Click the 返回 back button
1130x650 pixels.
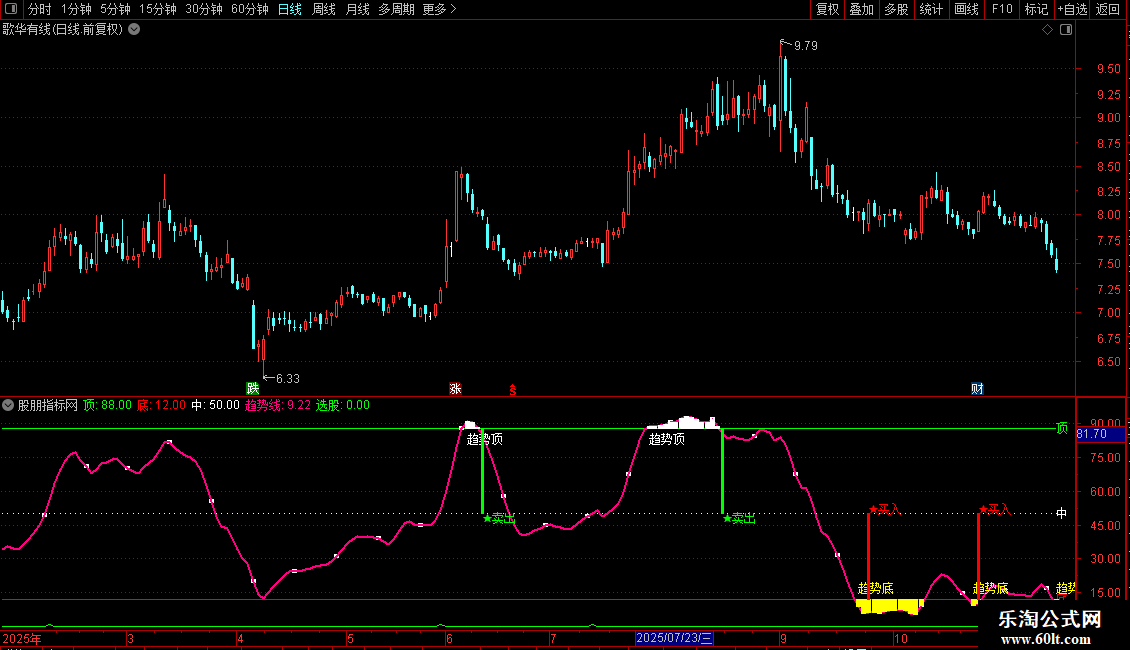[1108, 9]
